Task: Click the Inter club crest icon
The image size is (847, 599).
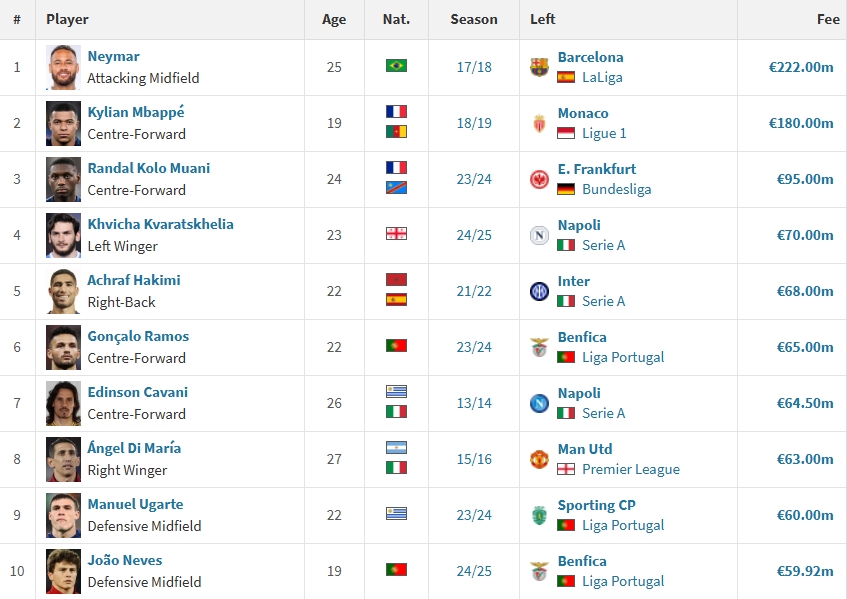Action: pos(540,291)
